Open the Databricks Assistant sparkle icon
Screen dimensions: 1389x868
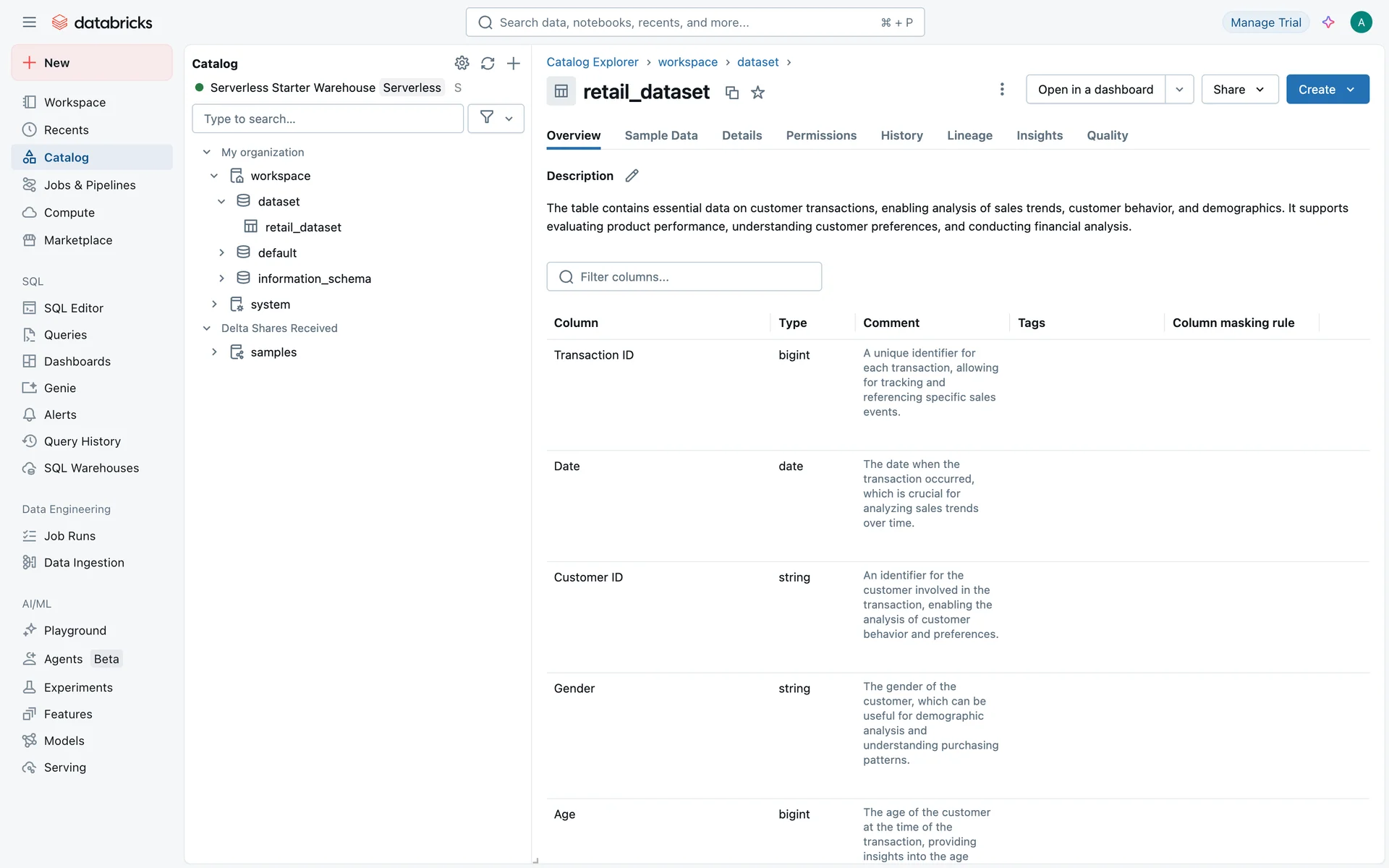click(1328, 22)
